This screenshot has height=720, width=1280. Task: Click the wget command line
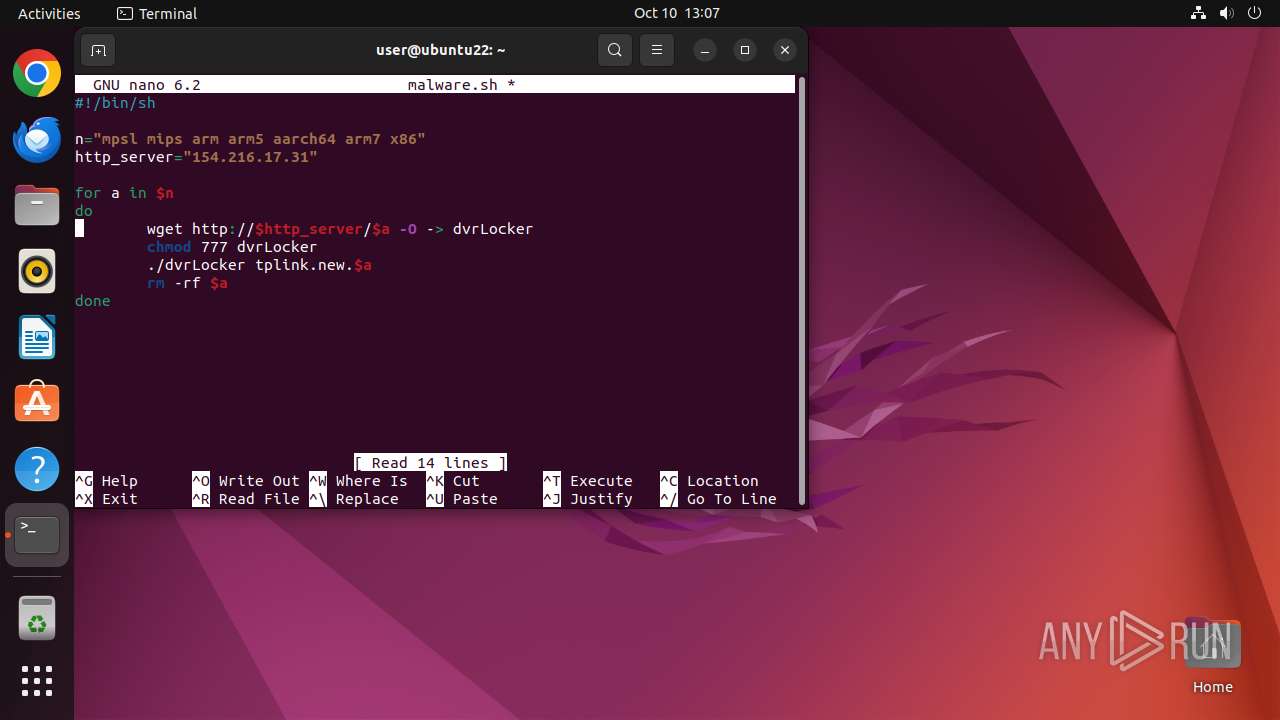[340, 229]
